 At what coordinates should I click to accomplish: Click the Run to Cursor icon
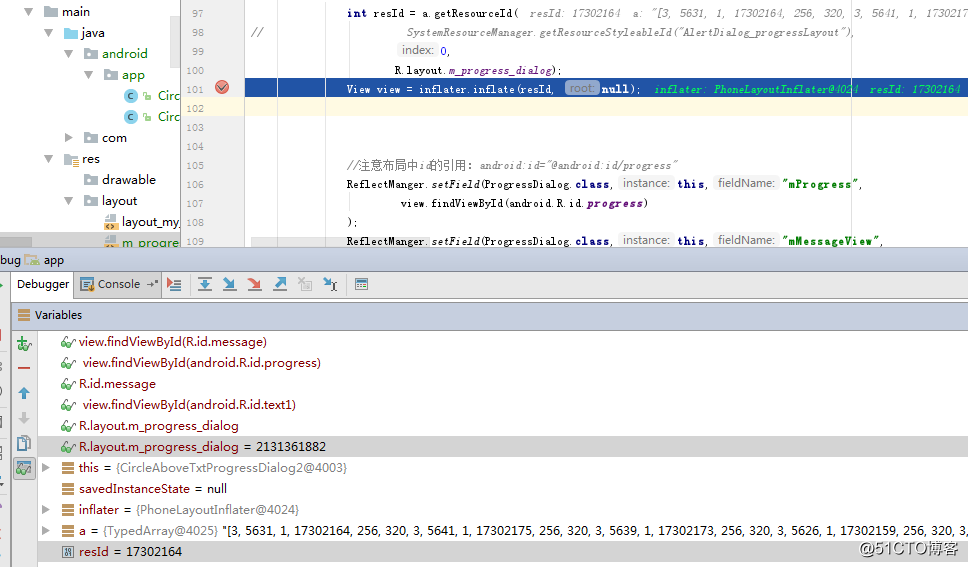330,284
